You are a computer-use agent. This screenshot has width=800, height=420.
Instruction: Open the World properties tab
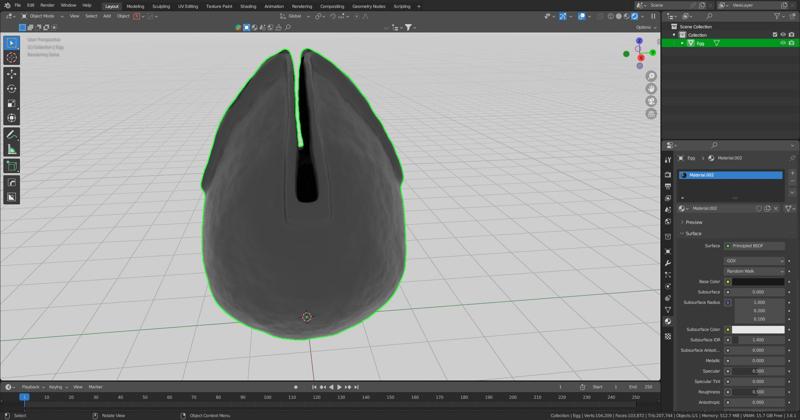(x=668, y=221)
